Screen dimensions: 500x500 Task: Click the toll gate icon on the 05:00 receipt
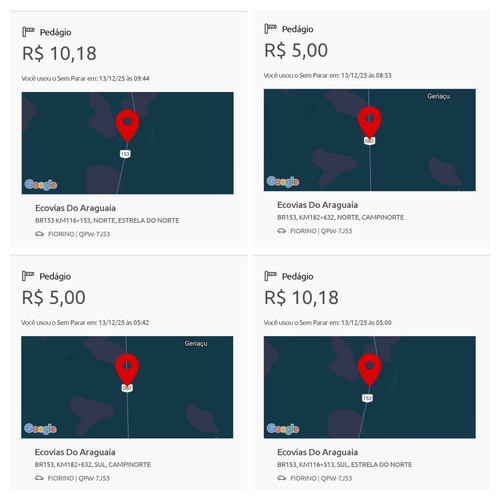point(270,276)
